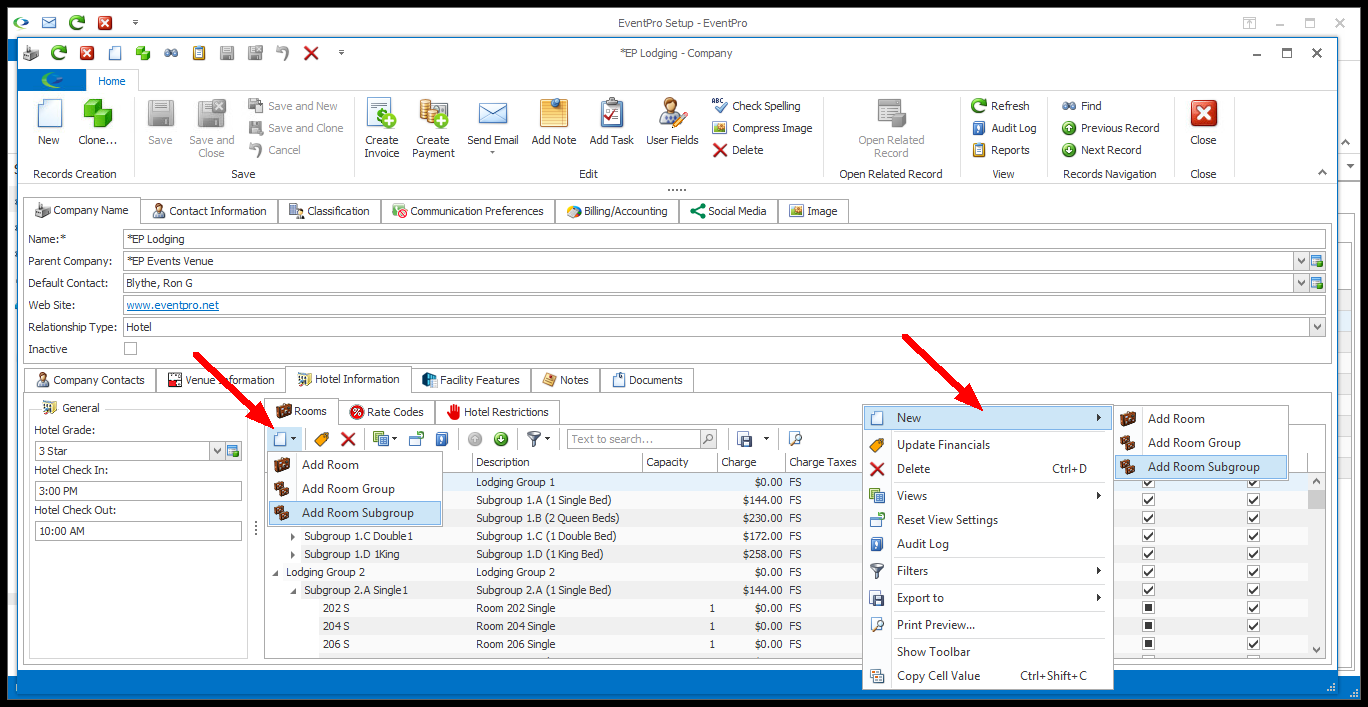The width and height of the screenshot is (1368, 707).
Task: Click the Hotel Check Out time field
Action: click(x=138, y=531)
